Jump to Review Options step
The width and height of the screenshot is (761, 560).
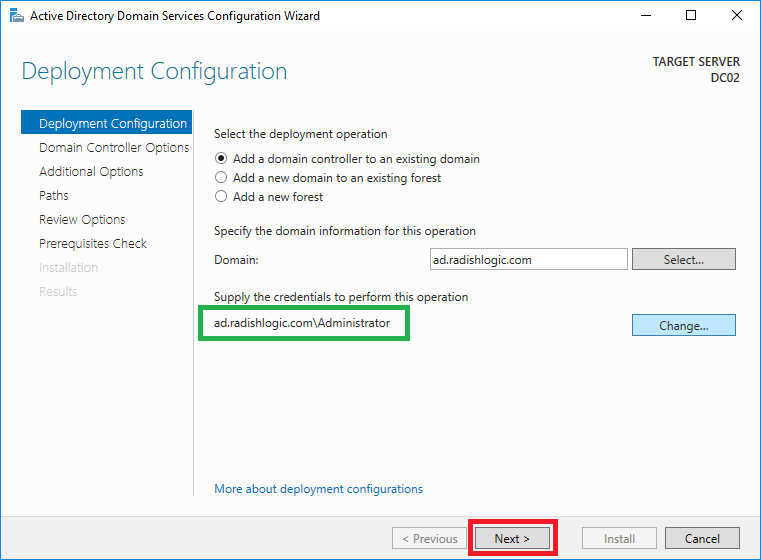[x=82, y=220]
